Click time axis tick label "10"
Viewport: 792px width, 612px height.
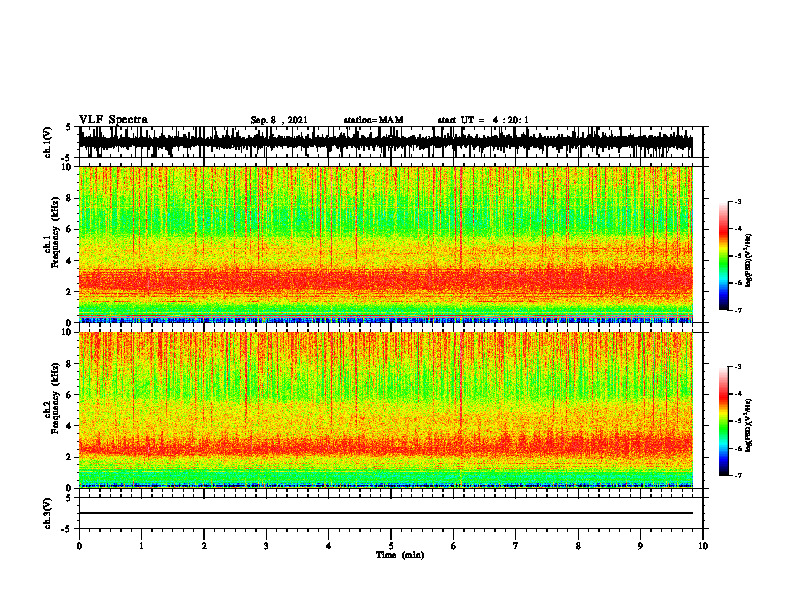[x=703, y=546]
